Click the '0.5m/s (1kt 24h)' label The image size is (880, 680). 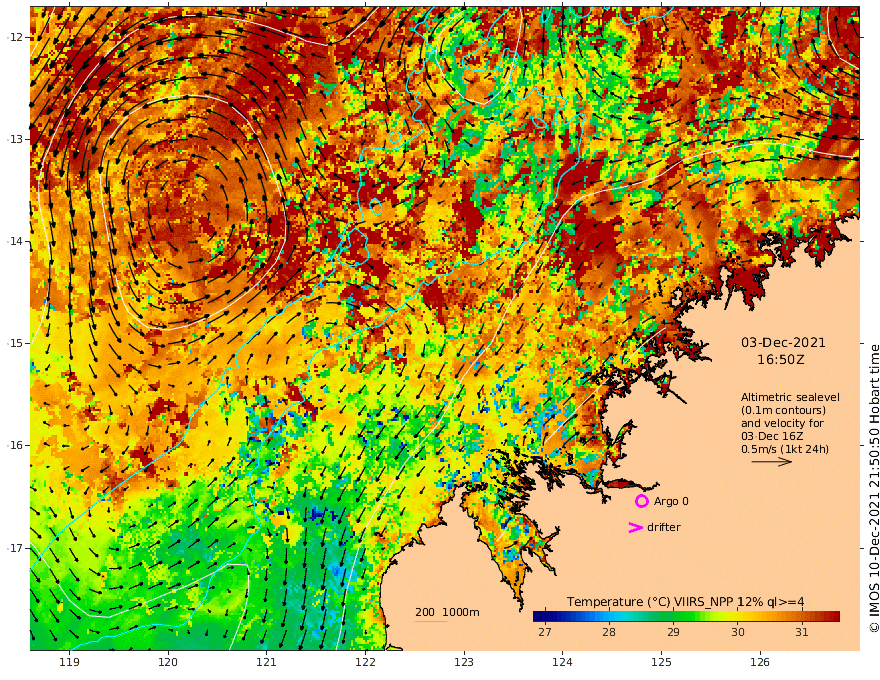point(785,449)
